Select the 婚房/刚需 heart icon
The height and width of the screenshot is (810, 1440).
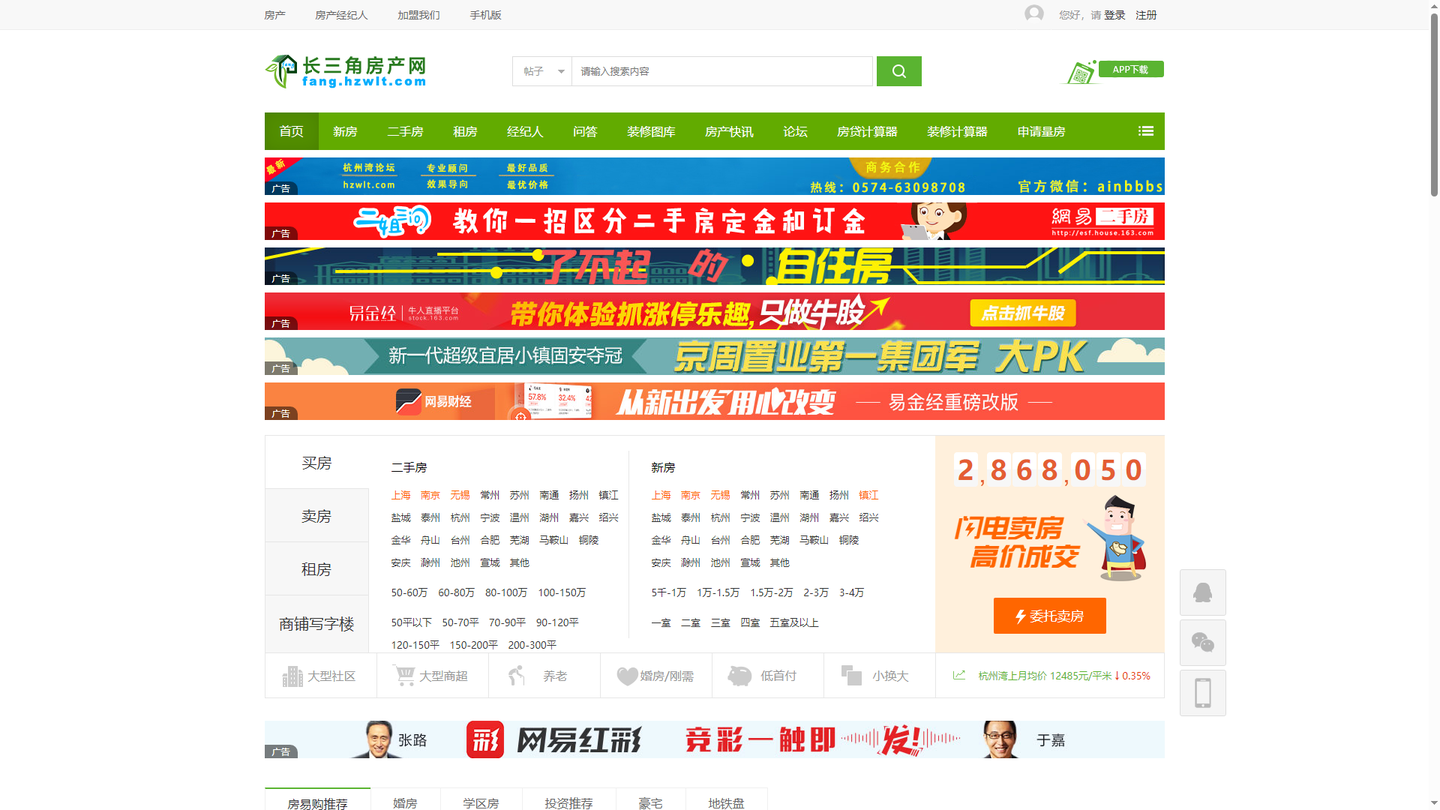pyautogui.click(x=627, y=676)
